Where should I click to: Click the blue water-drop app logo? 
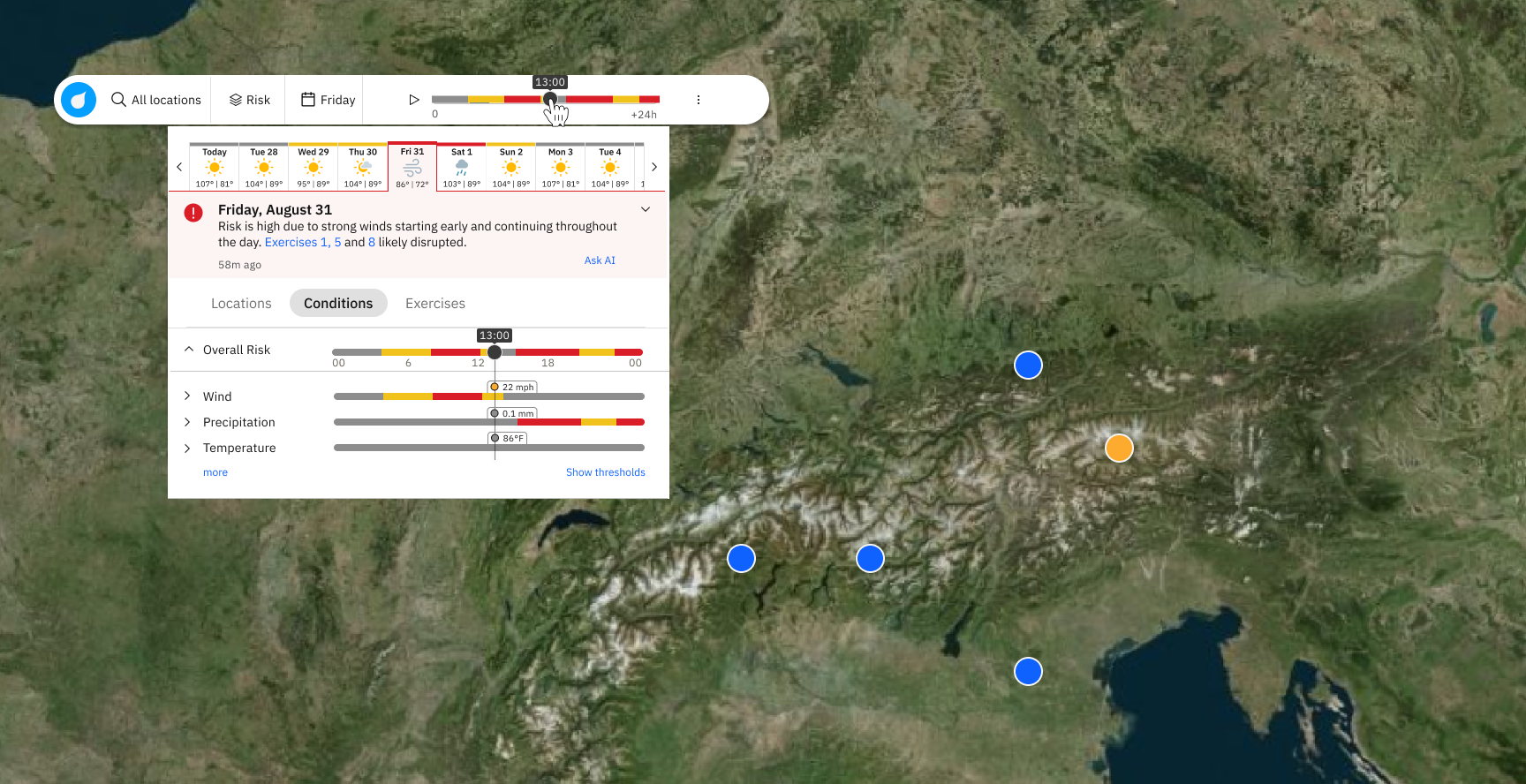[x=79, y=100]
